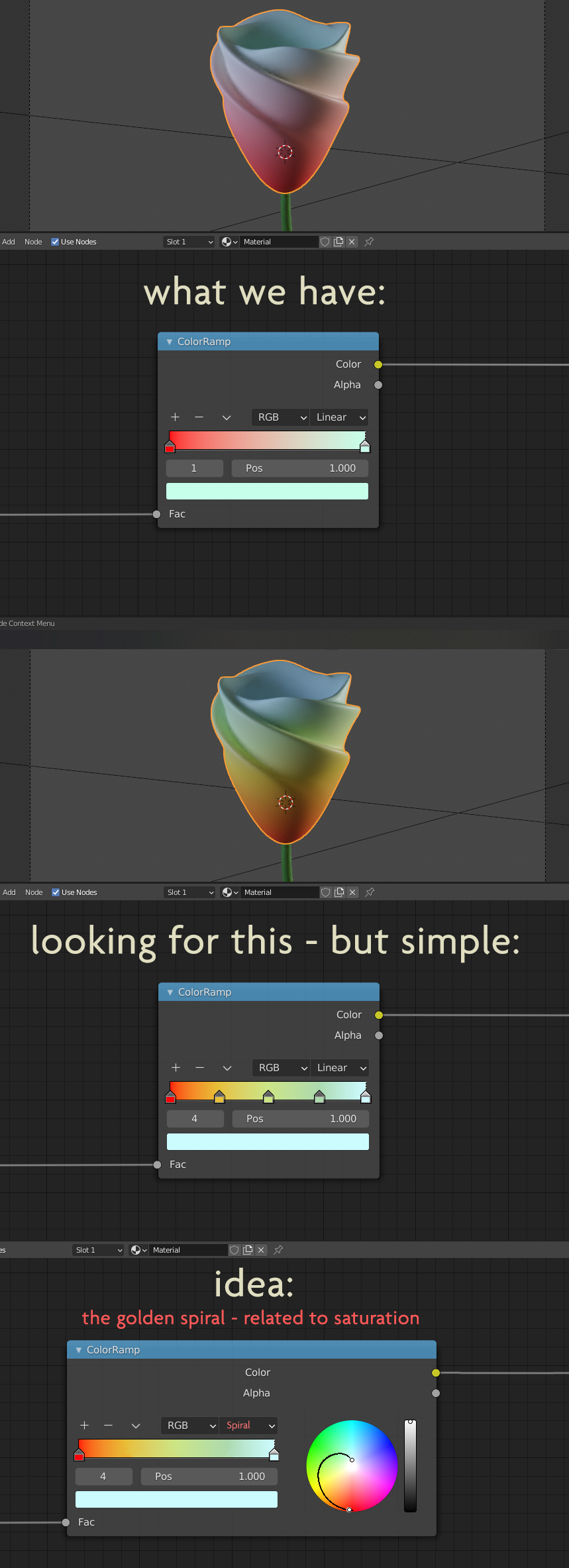Click the fake user shield icon above 'looking for this'

326,892
